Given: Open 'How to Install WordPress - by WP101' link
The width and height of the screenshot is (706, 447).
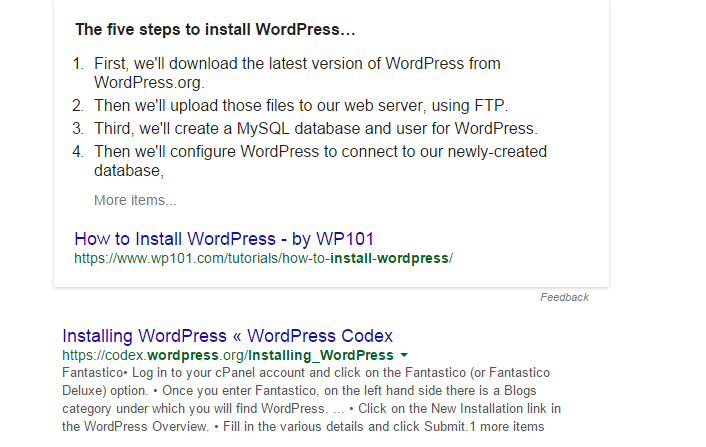Looking at the screenshot, I should click(224, 239).
